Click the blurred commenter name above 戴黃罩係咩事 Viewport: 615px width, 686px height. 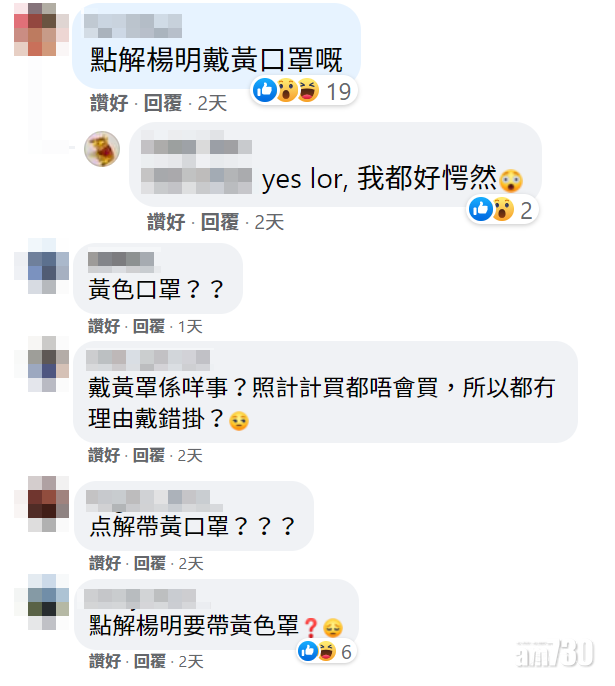point(148,360)
